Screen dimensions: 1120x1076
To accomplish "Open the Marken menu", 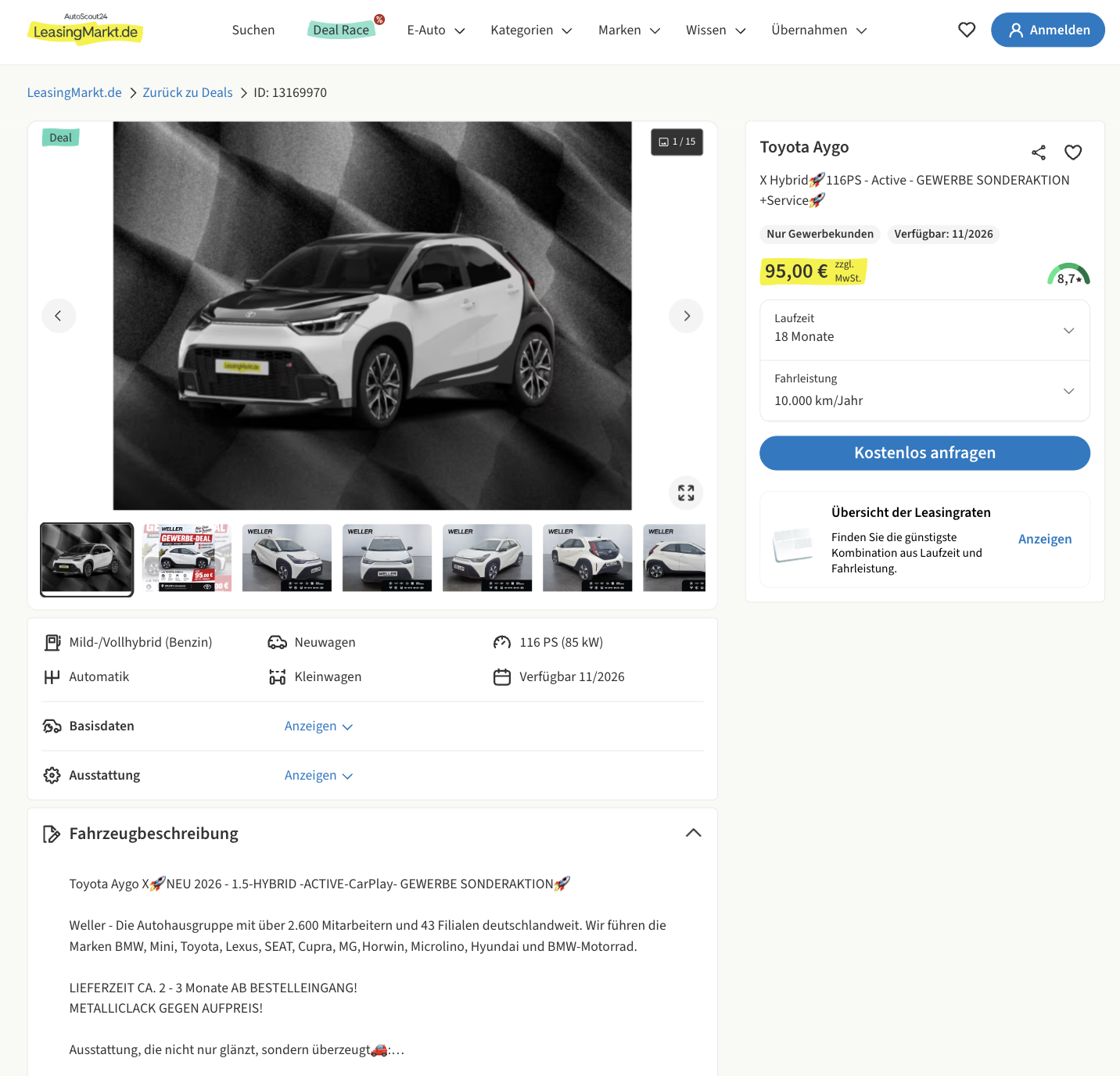I will pyautogui.click(x=629, y=30).
